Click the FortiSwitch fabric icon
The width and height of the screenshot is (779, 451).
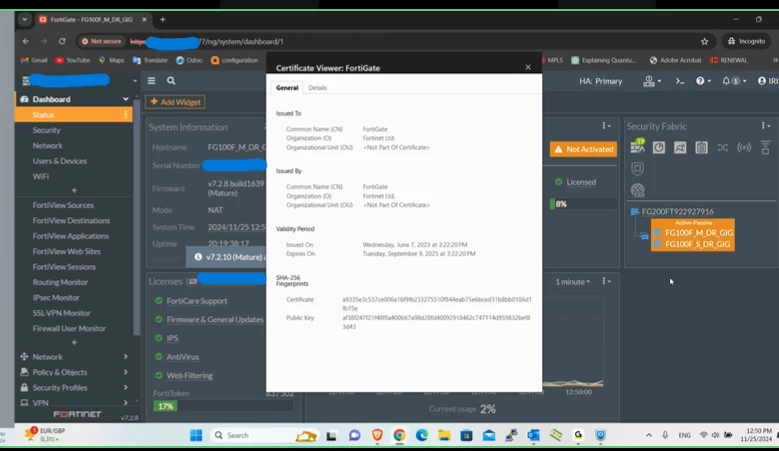(765, 148)
